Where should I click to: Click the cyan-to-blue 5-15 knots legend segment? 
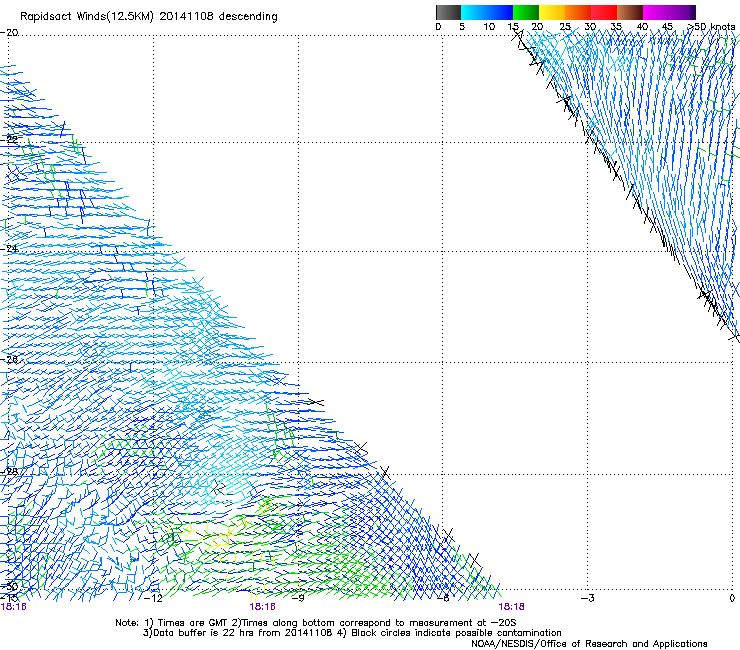coord(487,12)
